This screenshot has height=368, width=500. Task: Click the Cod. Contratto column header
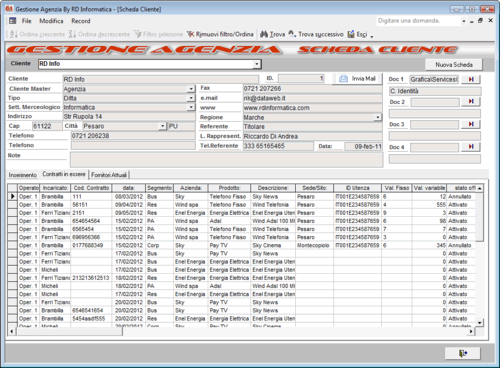point(91,188)
